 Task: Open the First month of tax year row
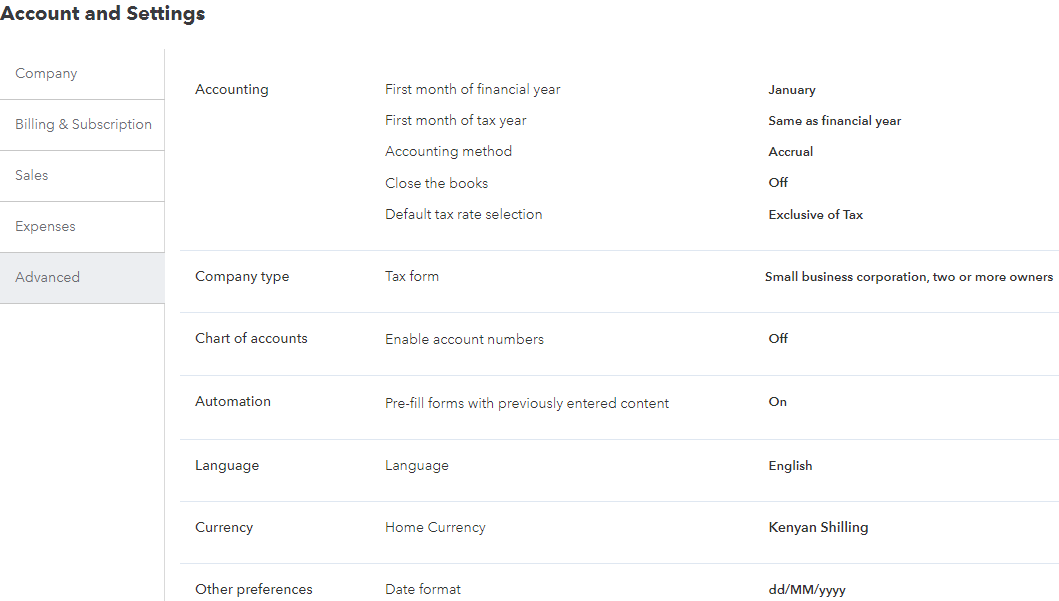455,121
